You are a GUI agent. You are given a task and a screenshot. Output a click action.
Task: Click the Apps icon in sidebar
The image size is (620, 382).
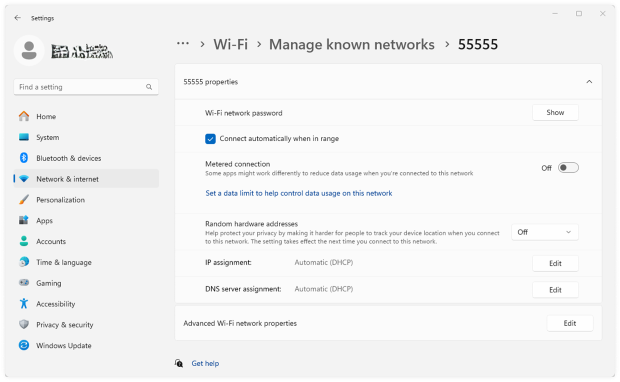coord(24,220)
